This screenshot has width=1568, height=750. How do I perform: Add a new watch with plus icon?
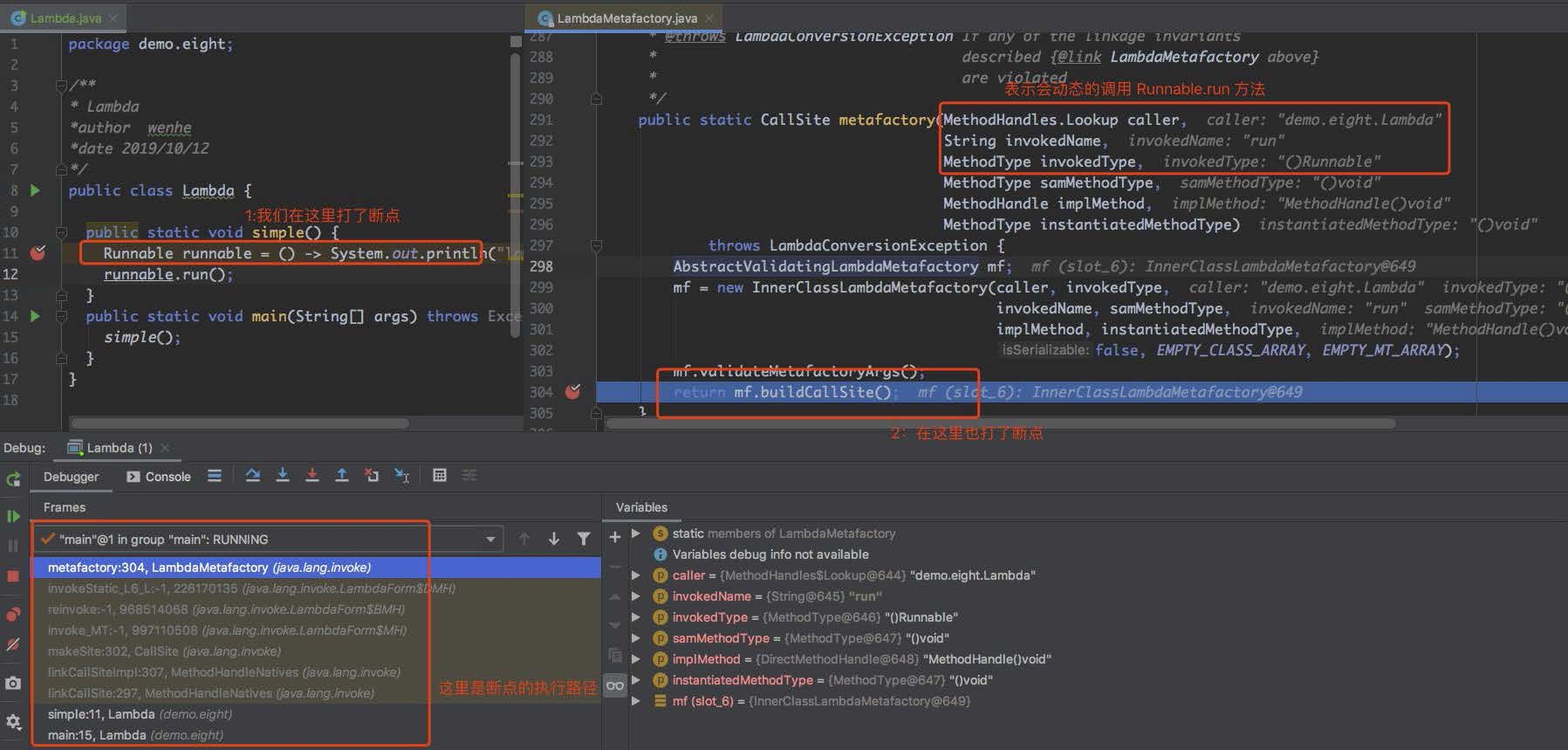[615, 537]
